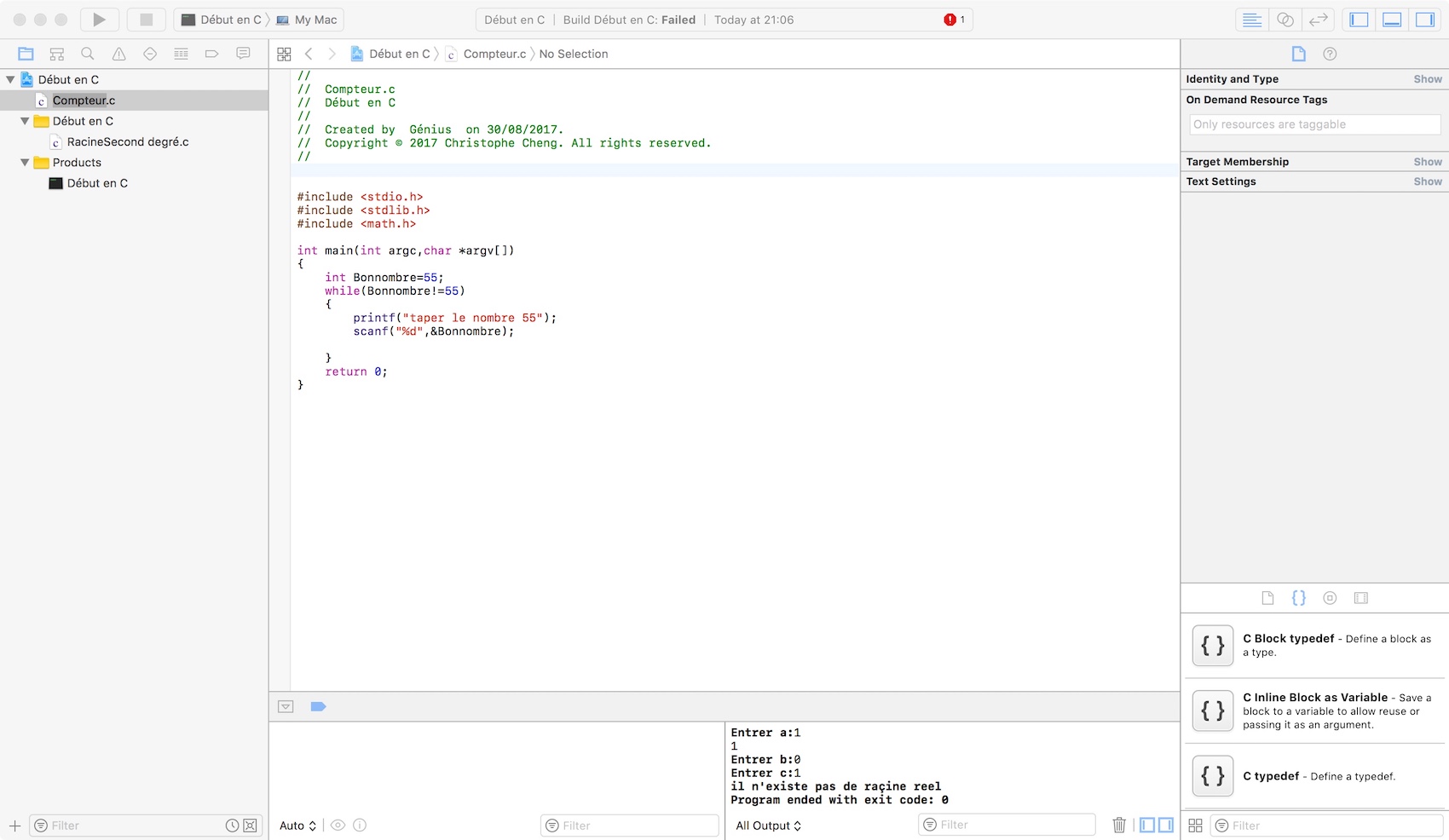
Task: Collapse the Products folder
Action: pyautogui.click(x=25, y=163)
